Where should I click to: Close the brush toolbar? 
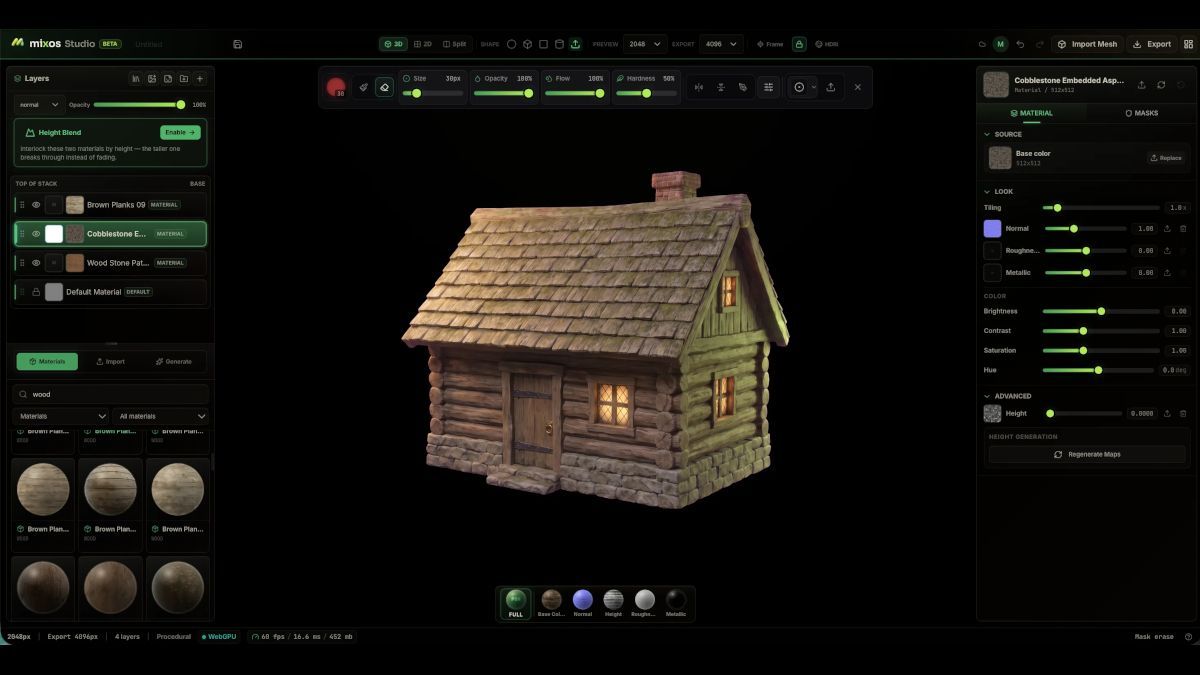[x=857, y=87]
